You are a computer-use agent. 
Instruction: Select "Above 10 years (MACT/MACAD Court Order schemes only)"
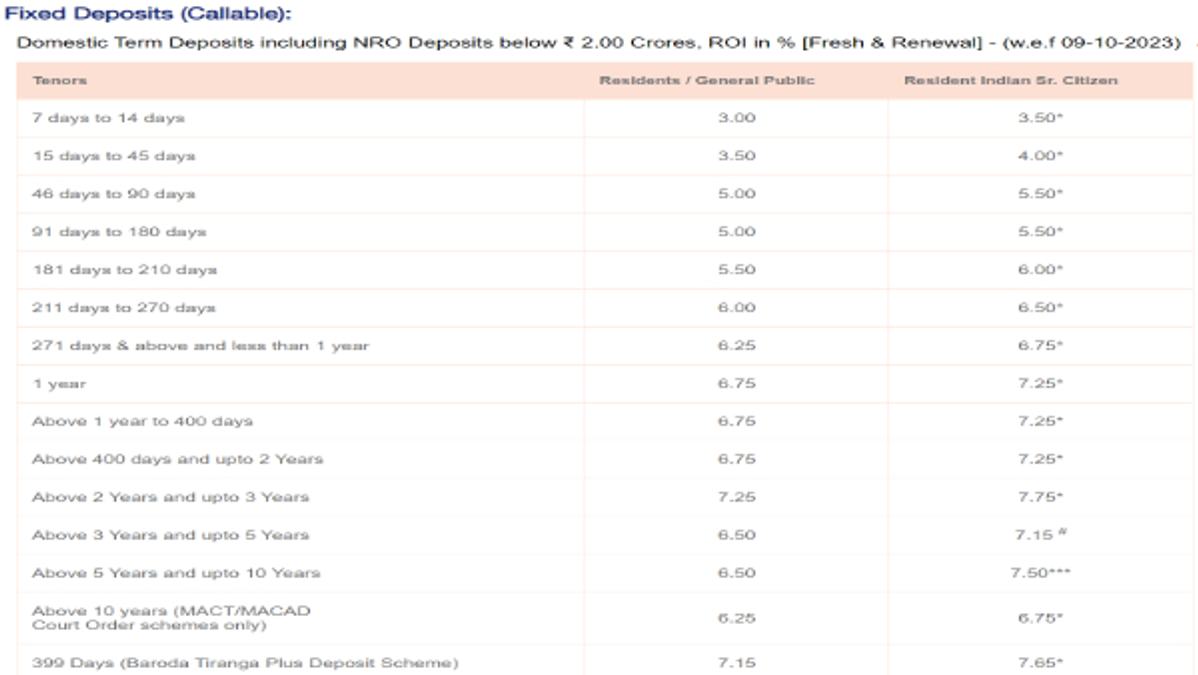pos(171,618)
